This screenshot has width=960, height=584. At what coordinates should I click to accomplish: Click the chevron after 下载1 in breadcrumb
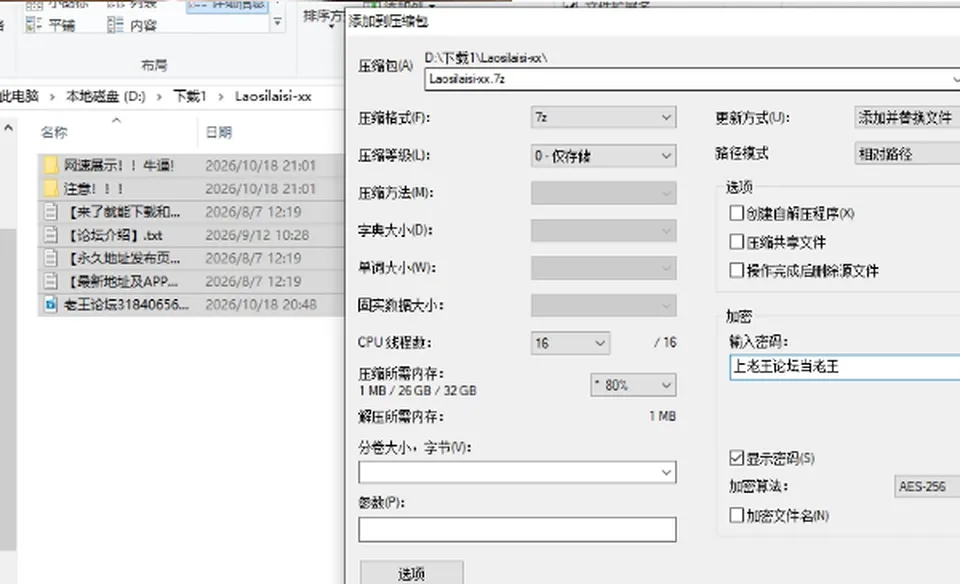220,97
